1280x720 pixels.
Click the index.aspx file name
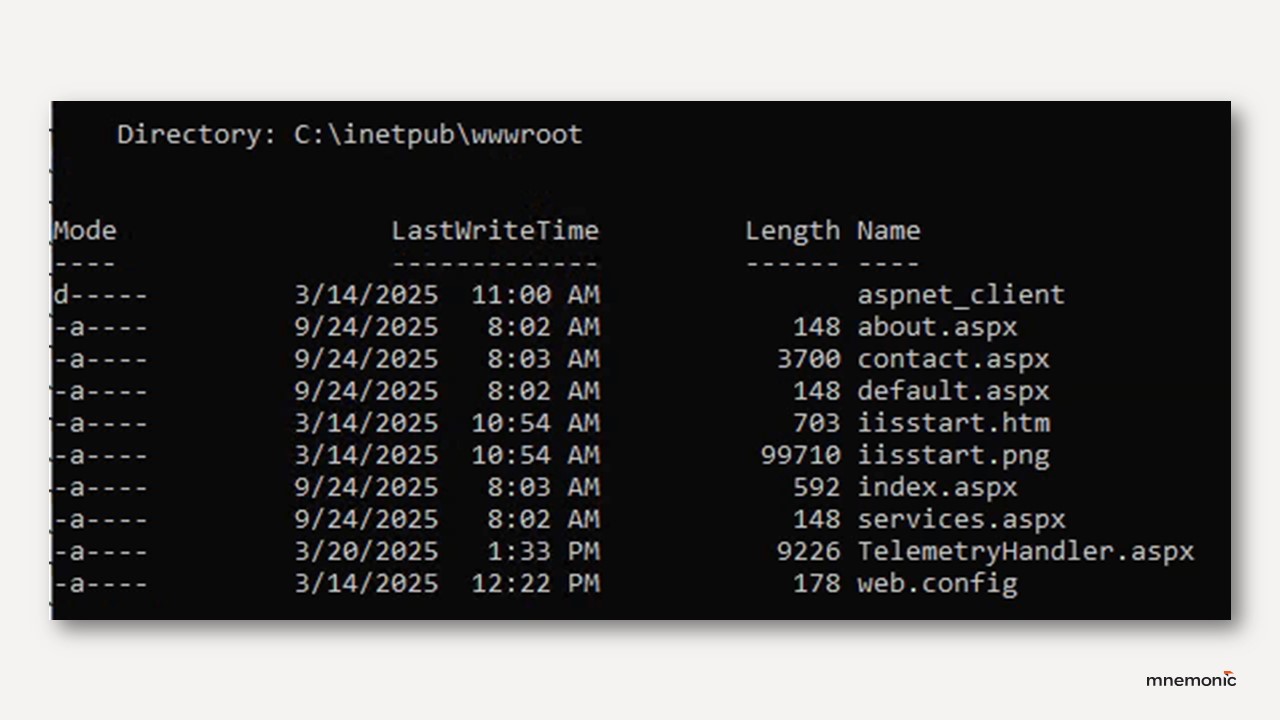point(936,487)
